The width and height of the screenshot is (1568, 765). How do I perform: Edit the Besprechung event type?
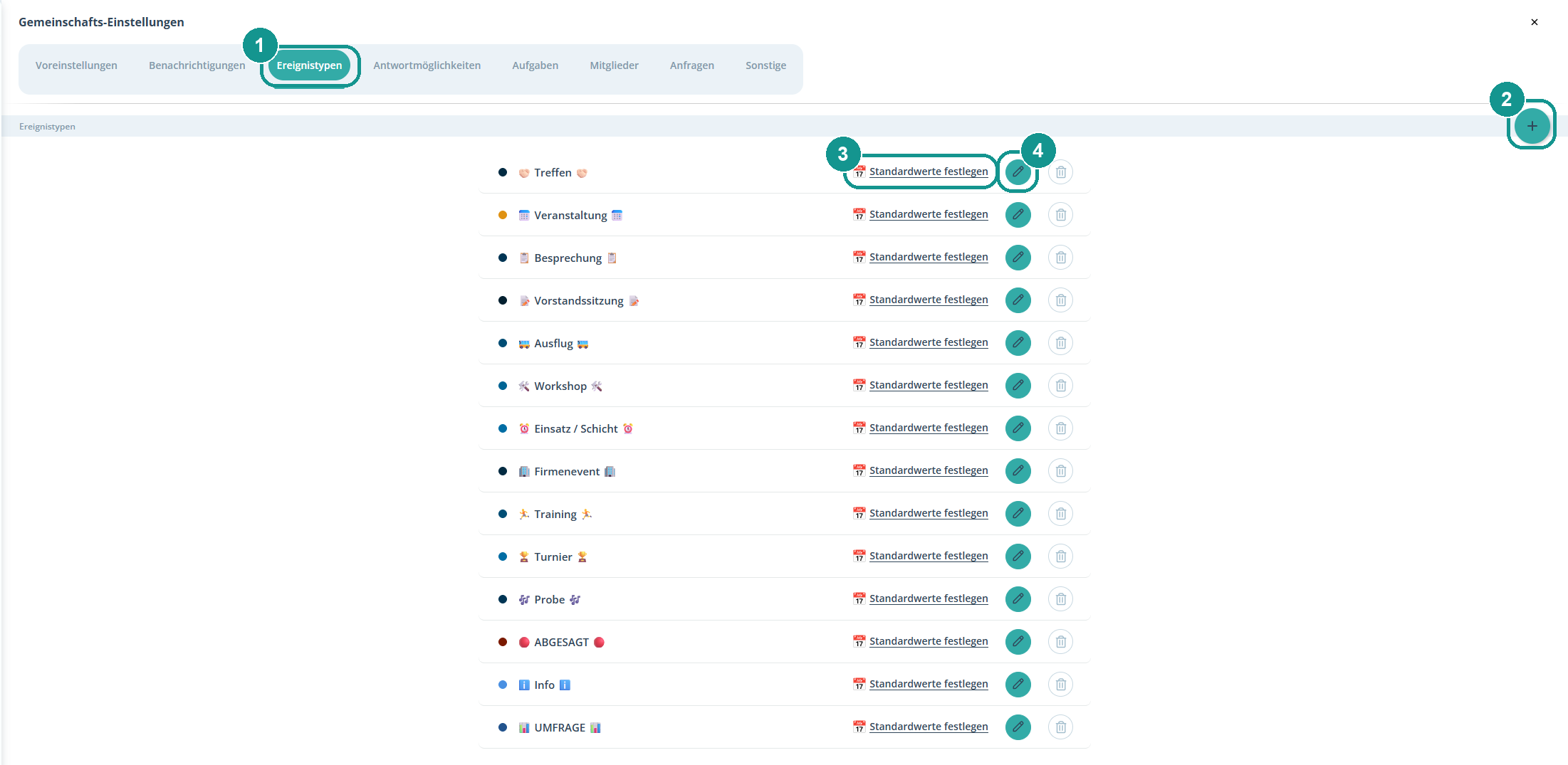1018,258
